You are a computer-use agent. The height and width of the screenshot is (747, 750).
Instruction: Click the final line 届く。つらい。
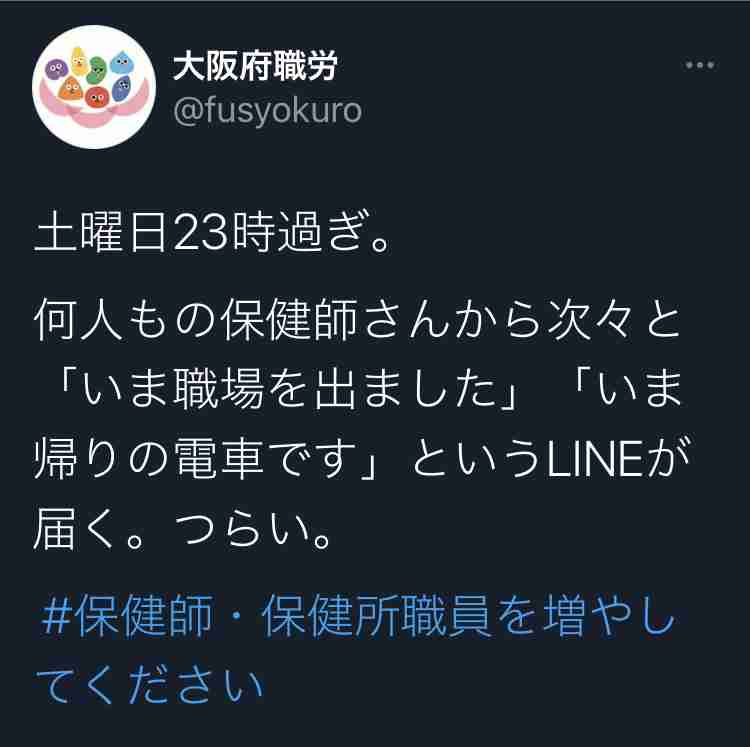click(182, 529)
